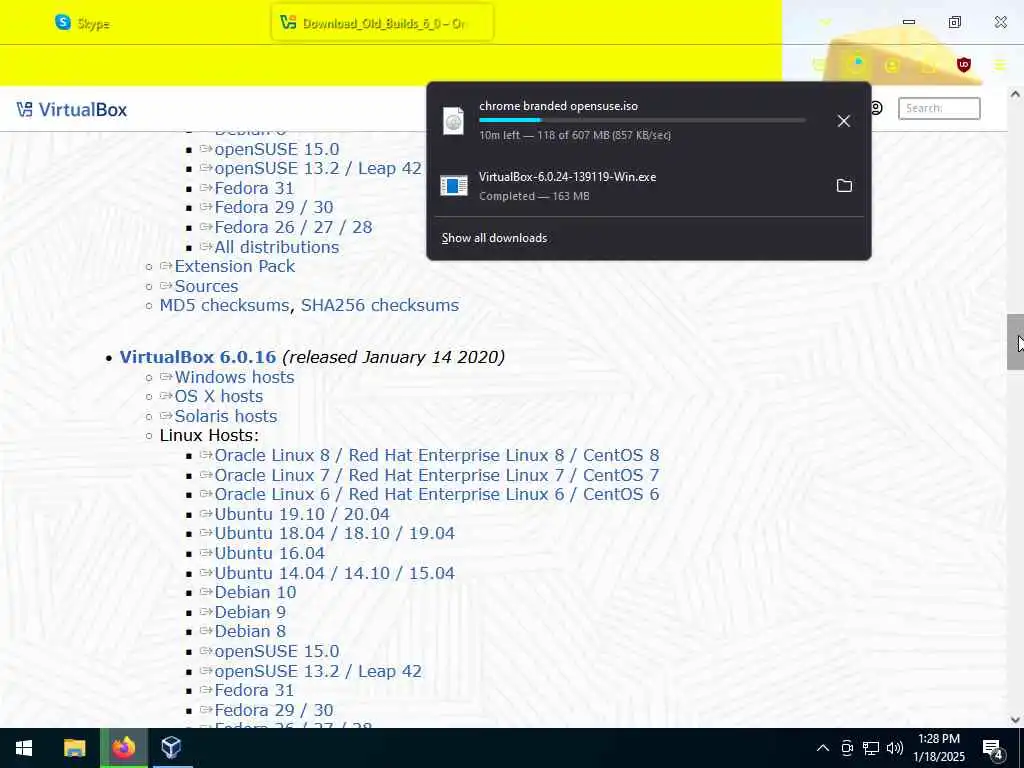Open the Fedora 26 / 27 / 28 link above Extension Pack
Screen dimensions: 1024x768
293,227
